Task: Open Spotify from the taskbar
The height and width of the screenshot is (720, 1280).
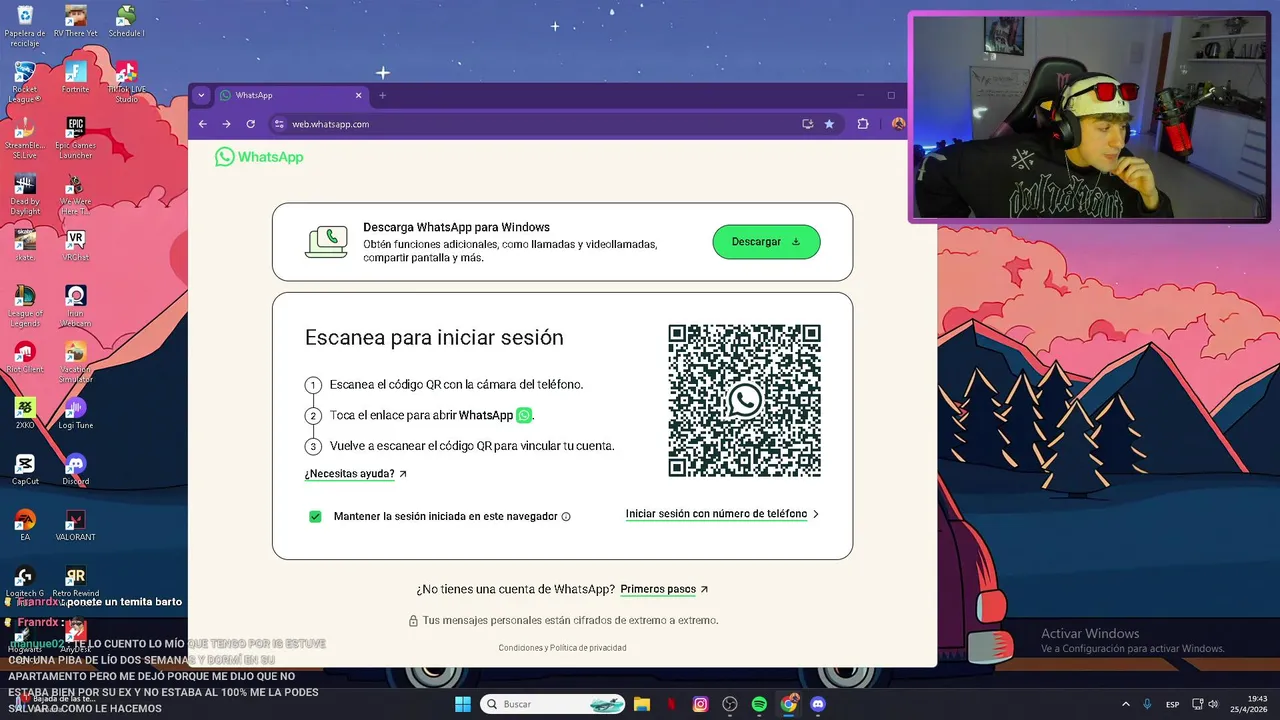Action: point(759,704)
